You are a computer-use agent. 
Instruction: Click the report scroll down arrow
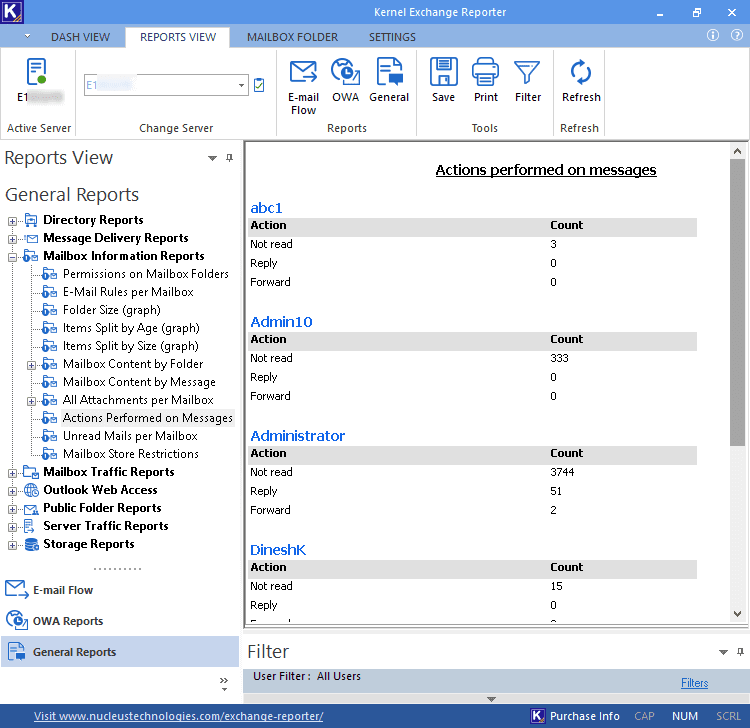click(737, 614)
